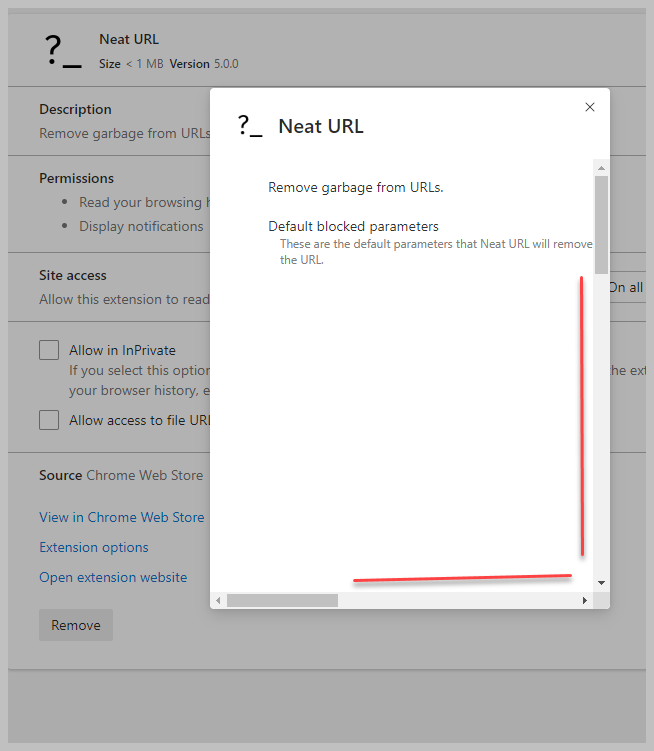
Task: Click the Version 5.0.0 text
Action: click(x=204, y=64)
